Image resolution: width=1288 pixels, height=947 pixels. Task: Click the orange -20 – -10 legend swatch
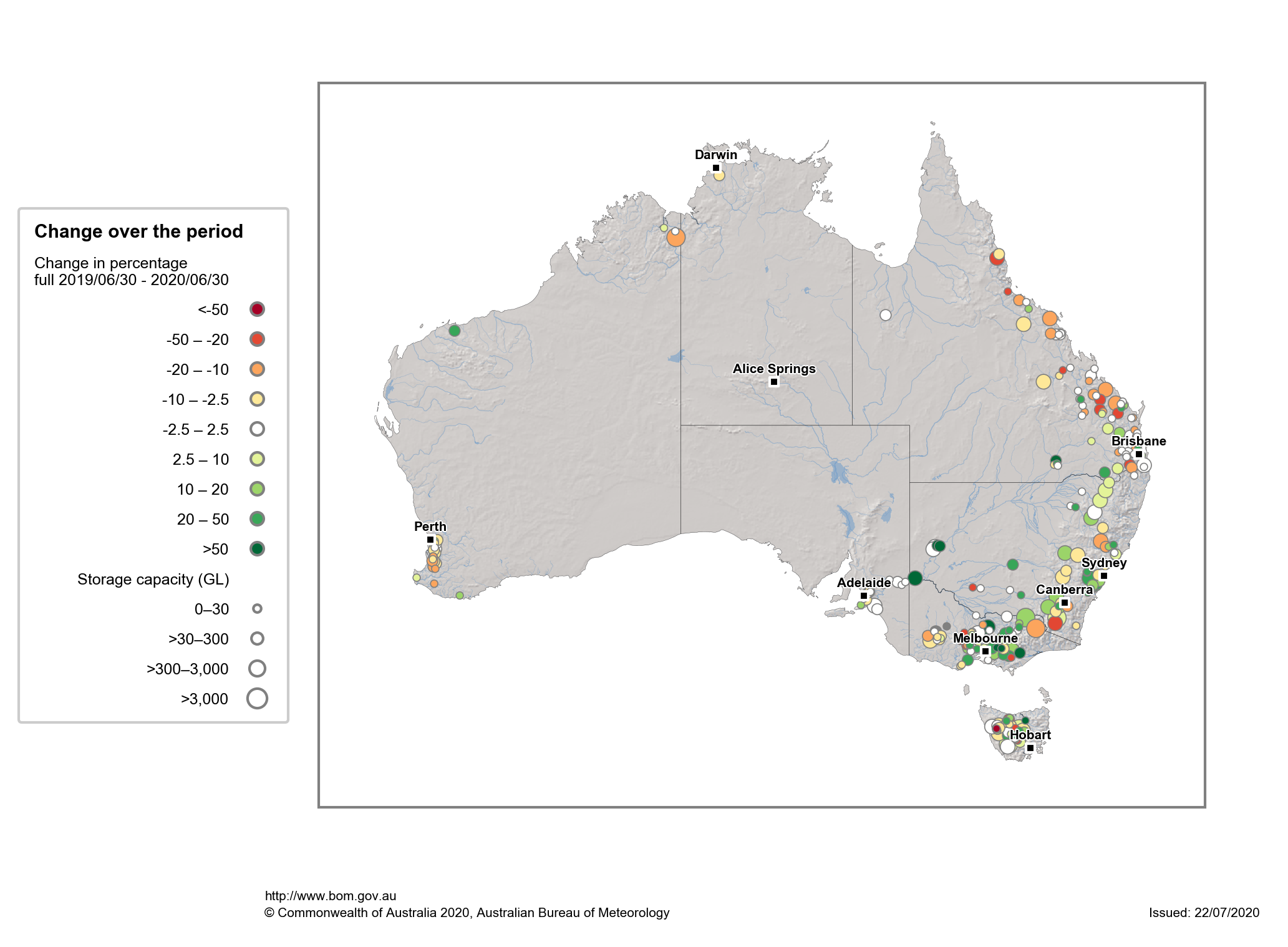[x=257, y=369]
